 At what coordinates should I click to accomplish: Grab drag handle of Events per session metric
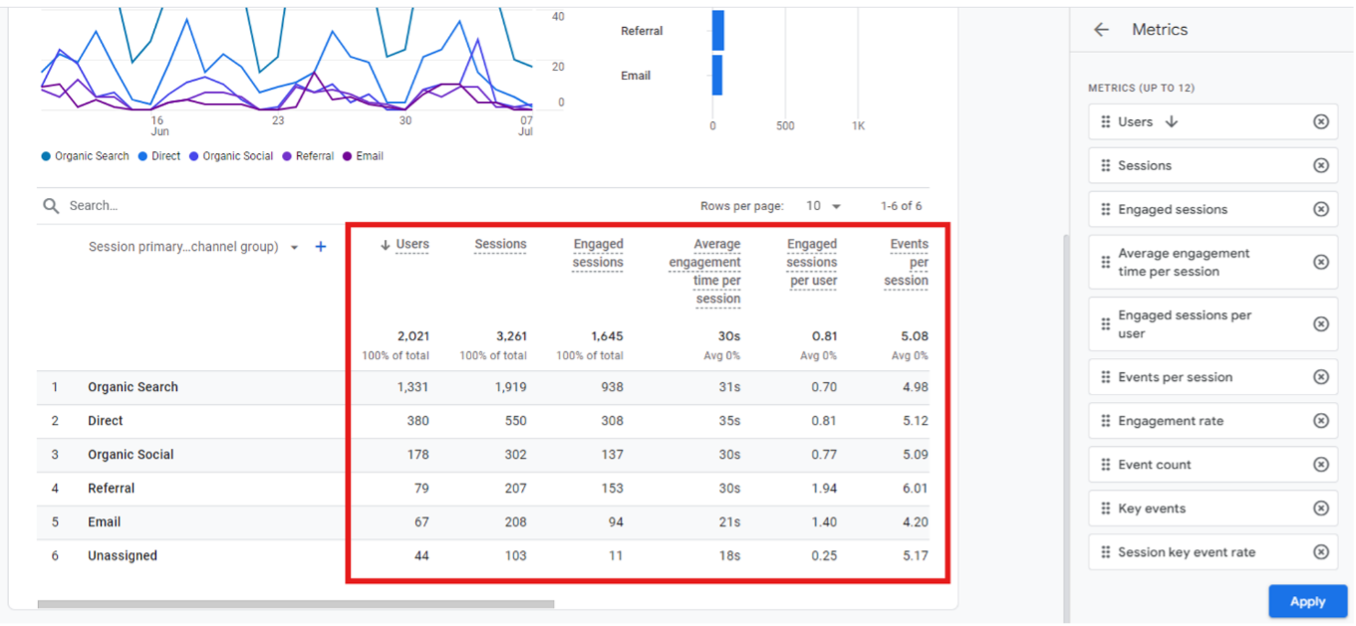[x=1105, y=377]
